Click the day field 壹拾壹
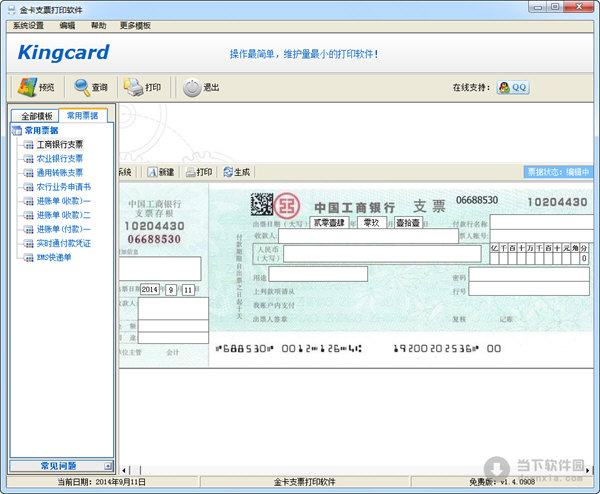 408,223
